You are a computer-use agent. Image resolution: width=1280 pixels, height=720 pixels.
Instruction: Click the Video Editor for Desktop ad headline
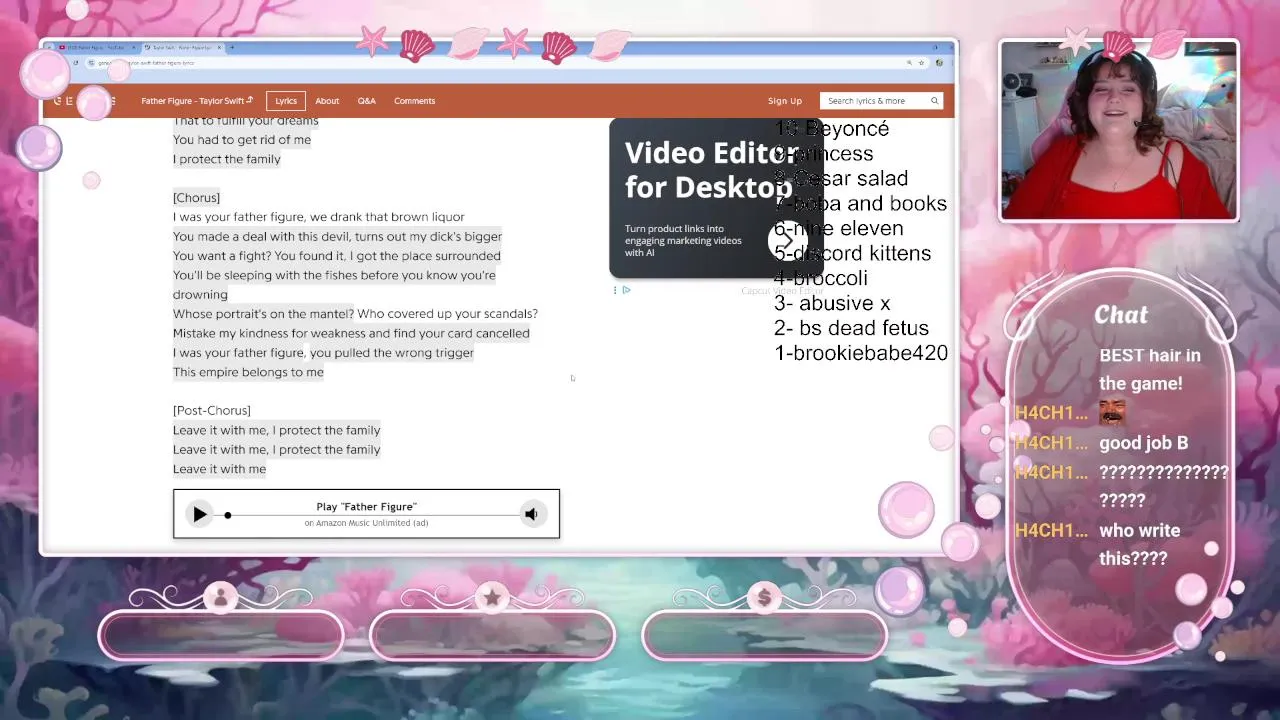tap(708, 170)
